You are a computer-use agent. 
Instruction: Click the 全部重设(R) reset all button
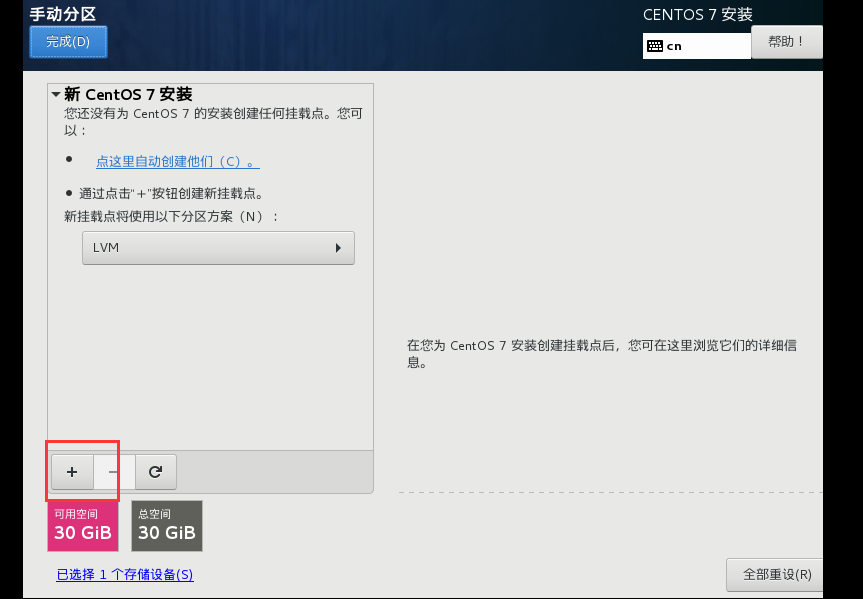point(776,575)
